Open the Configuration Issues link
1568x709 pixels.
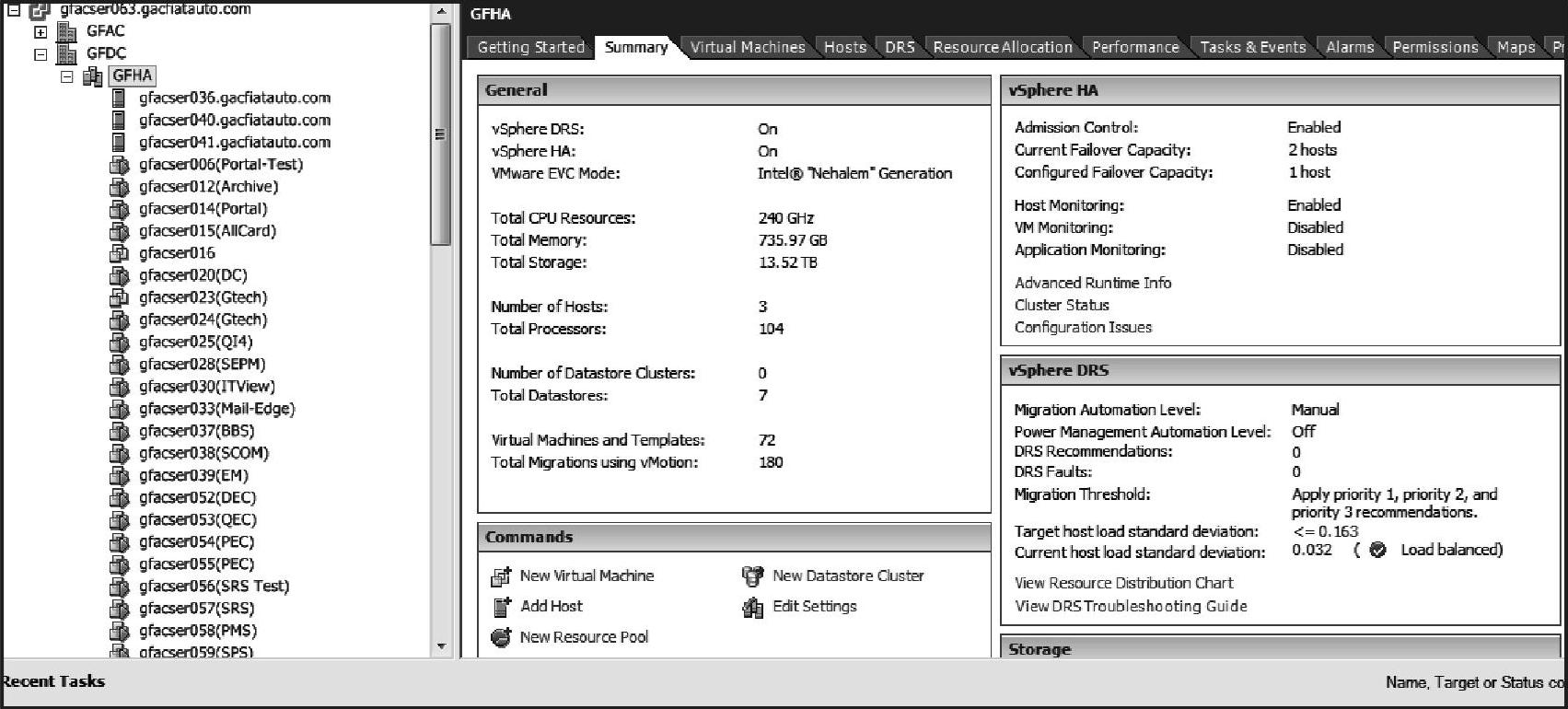point(1083,328)
